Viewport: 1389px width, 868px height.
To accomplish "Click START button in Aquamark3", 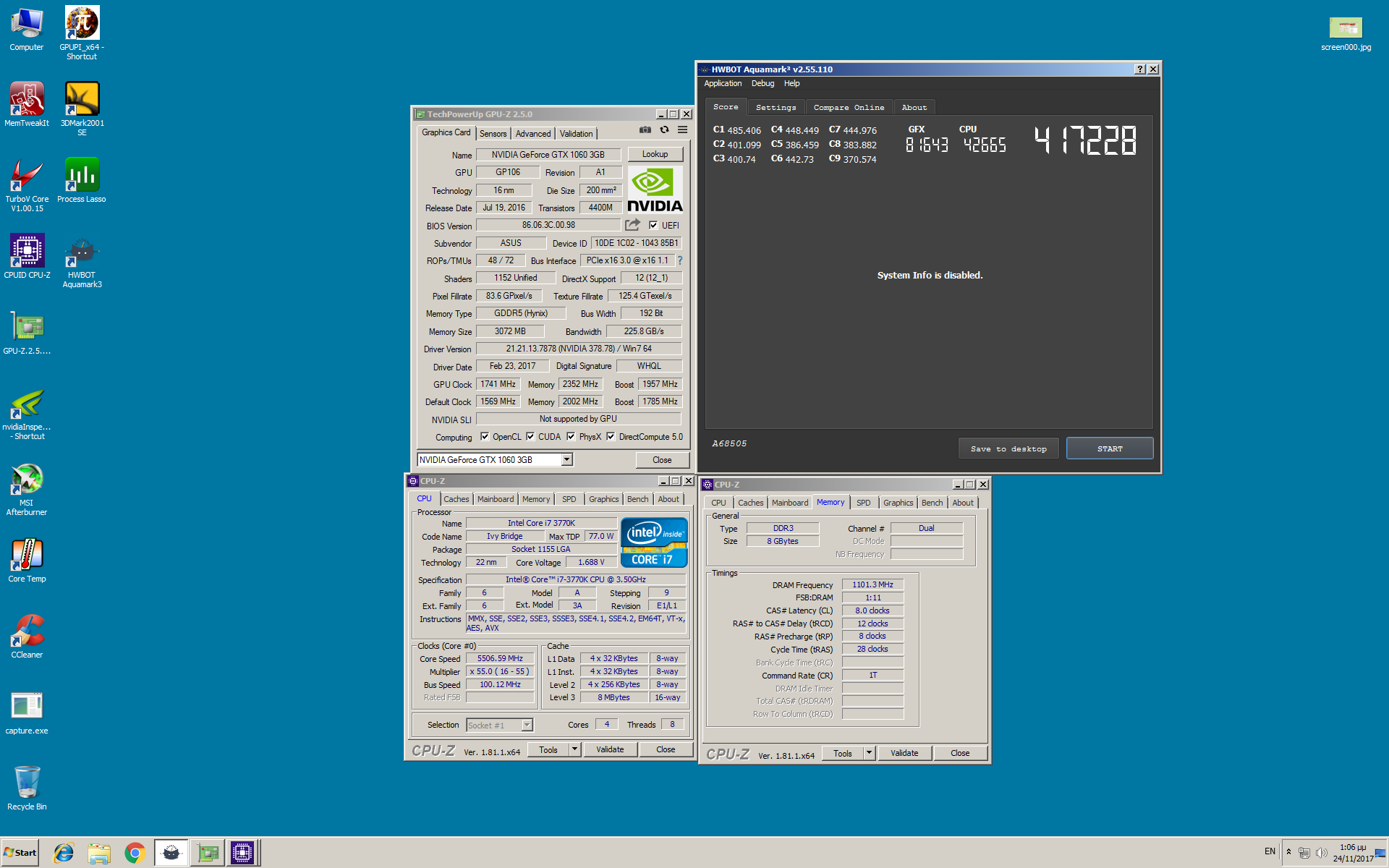I will coord(1110,448).
